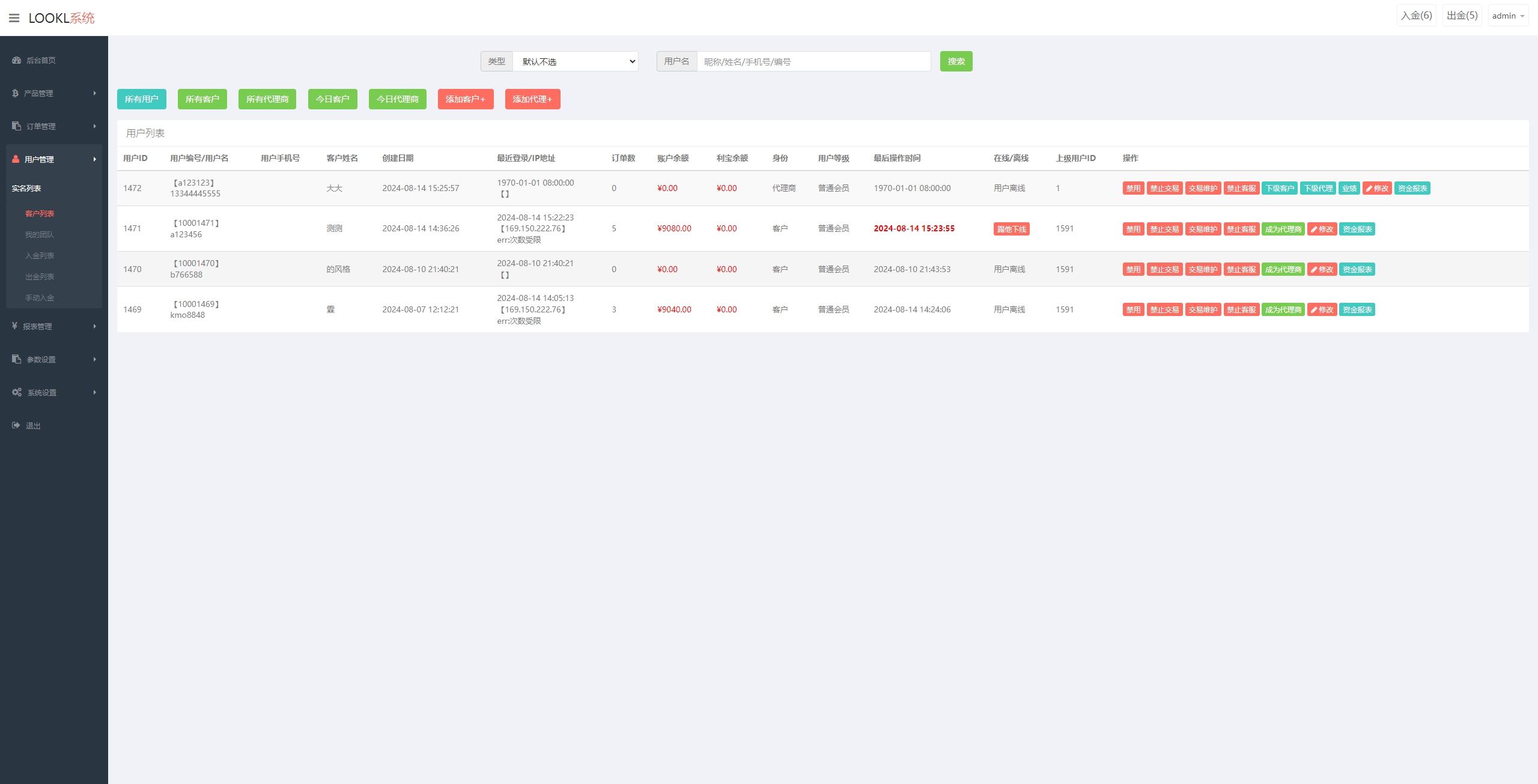The image size is (1538, 784).
Task: Click the 用户名 search input field
Action: click(813, 61)
